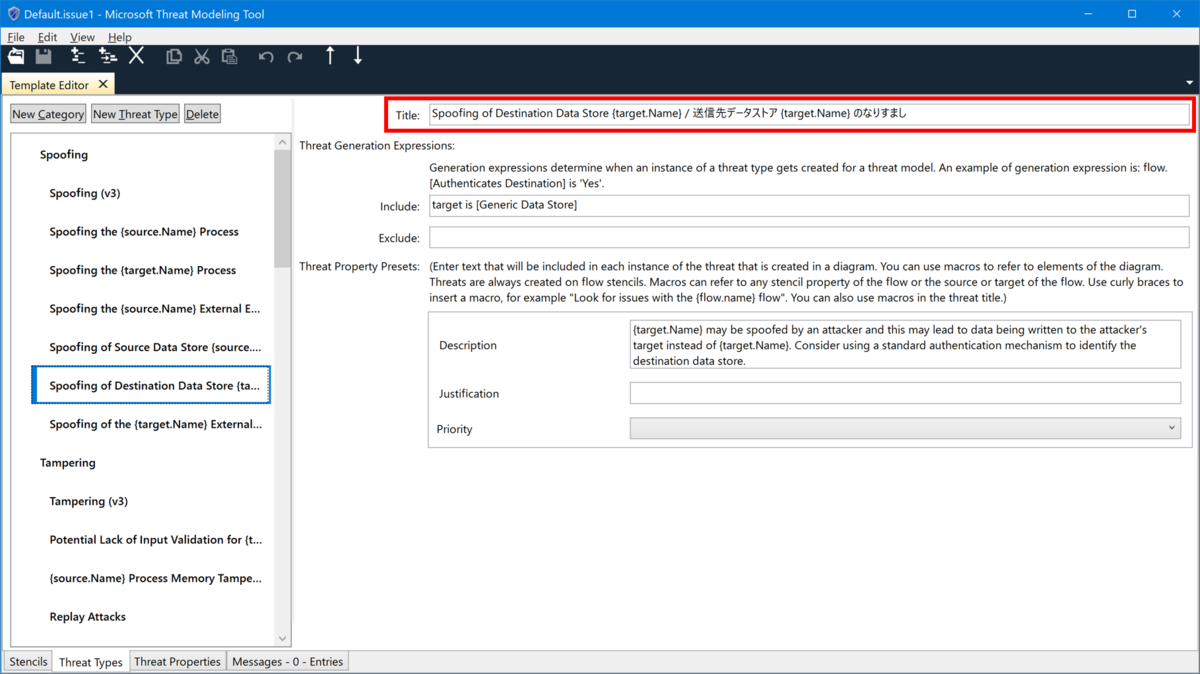Click the Move Up arrow icon
Image resolution: width=1200 pixels, height=674 pixels.
tap(330, 56)
